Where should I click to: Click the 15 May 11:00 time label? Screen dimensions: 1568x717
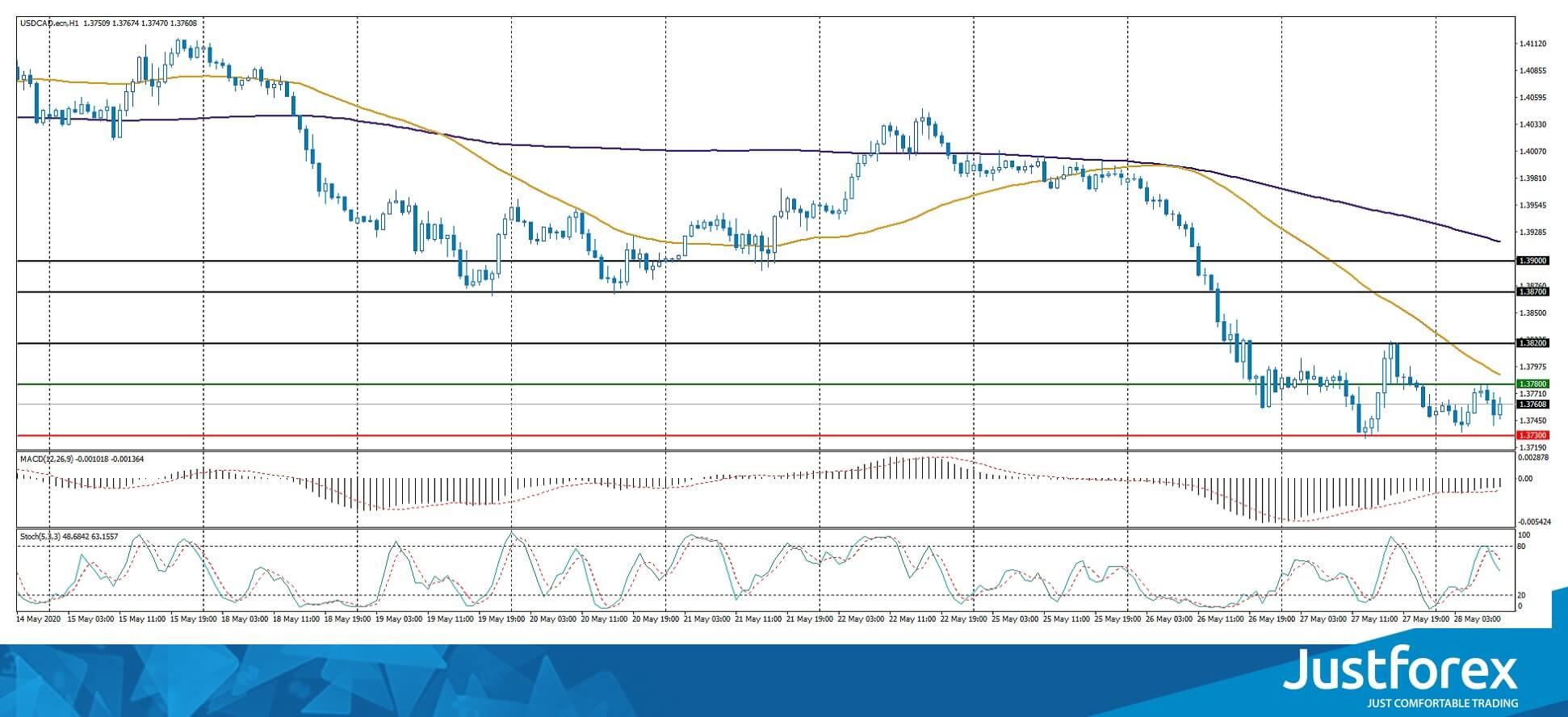pos(140,619)
